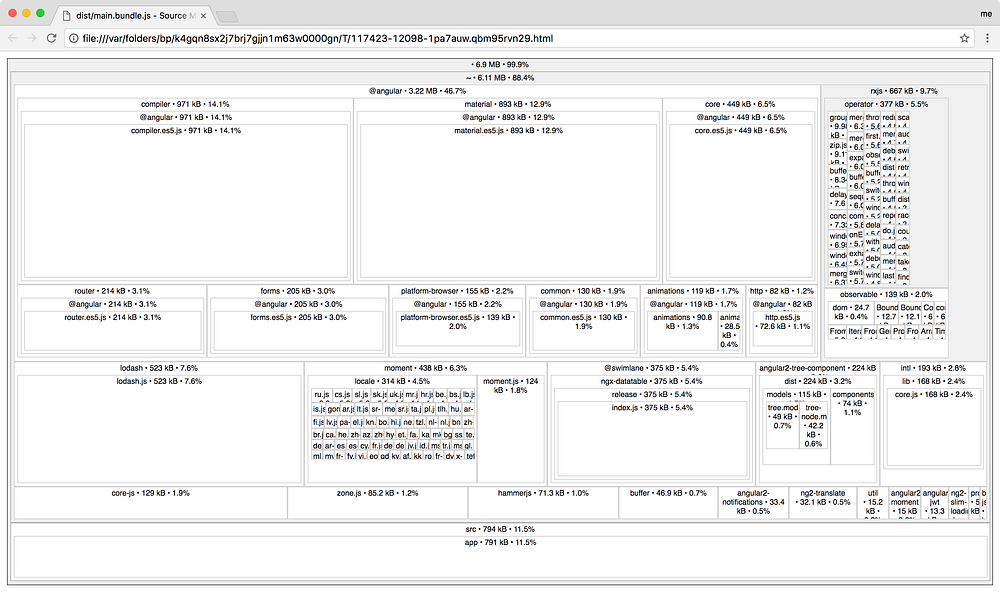The height and width of the screenshot is (592, 1000).
Task: Select 'src • 794 kB • 11.5%' header
Action: [x=500, y=529]
